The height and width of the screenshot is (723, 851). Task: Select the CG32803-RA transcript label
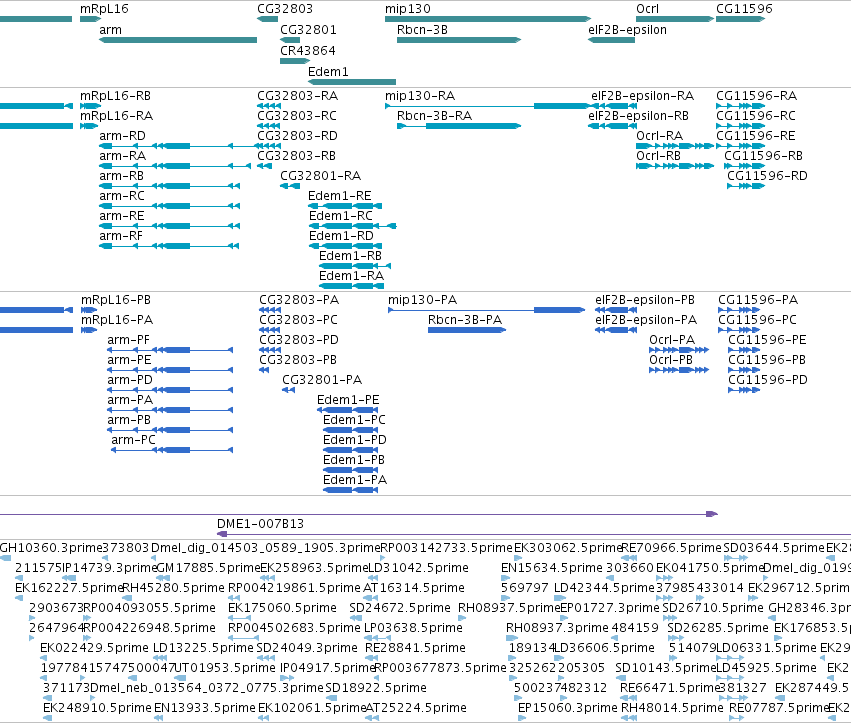point(297,96)
